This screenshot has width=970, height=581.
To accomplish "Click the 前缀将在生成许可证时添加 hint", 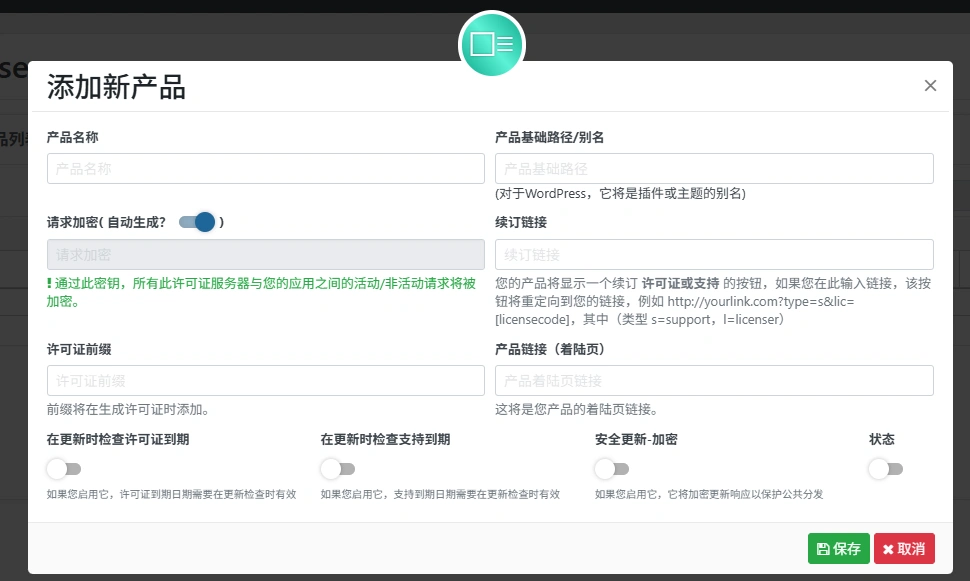I will click(129, 410).
